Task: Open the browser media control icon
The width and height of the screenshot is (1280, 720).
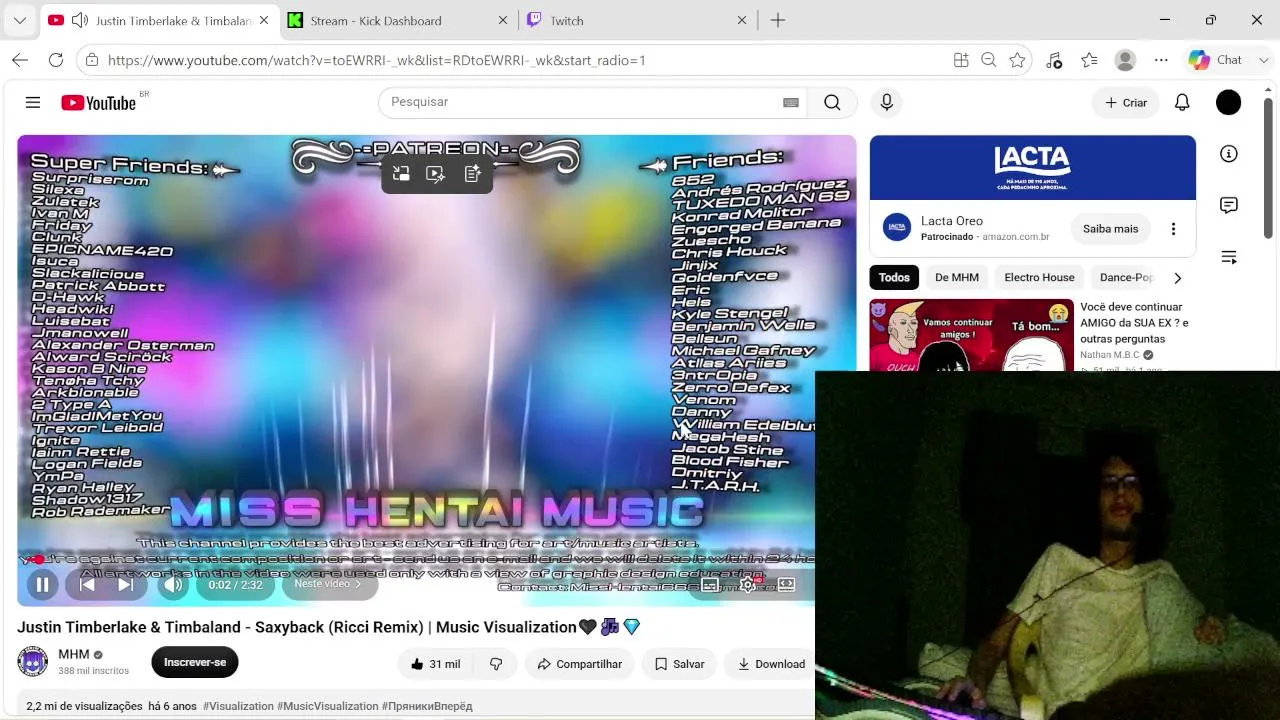Action: (x=1054, y=60)
